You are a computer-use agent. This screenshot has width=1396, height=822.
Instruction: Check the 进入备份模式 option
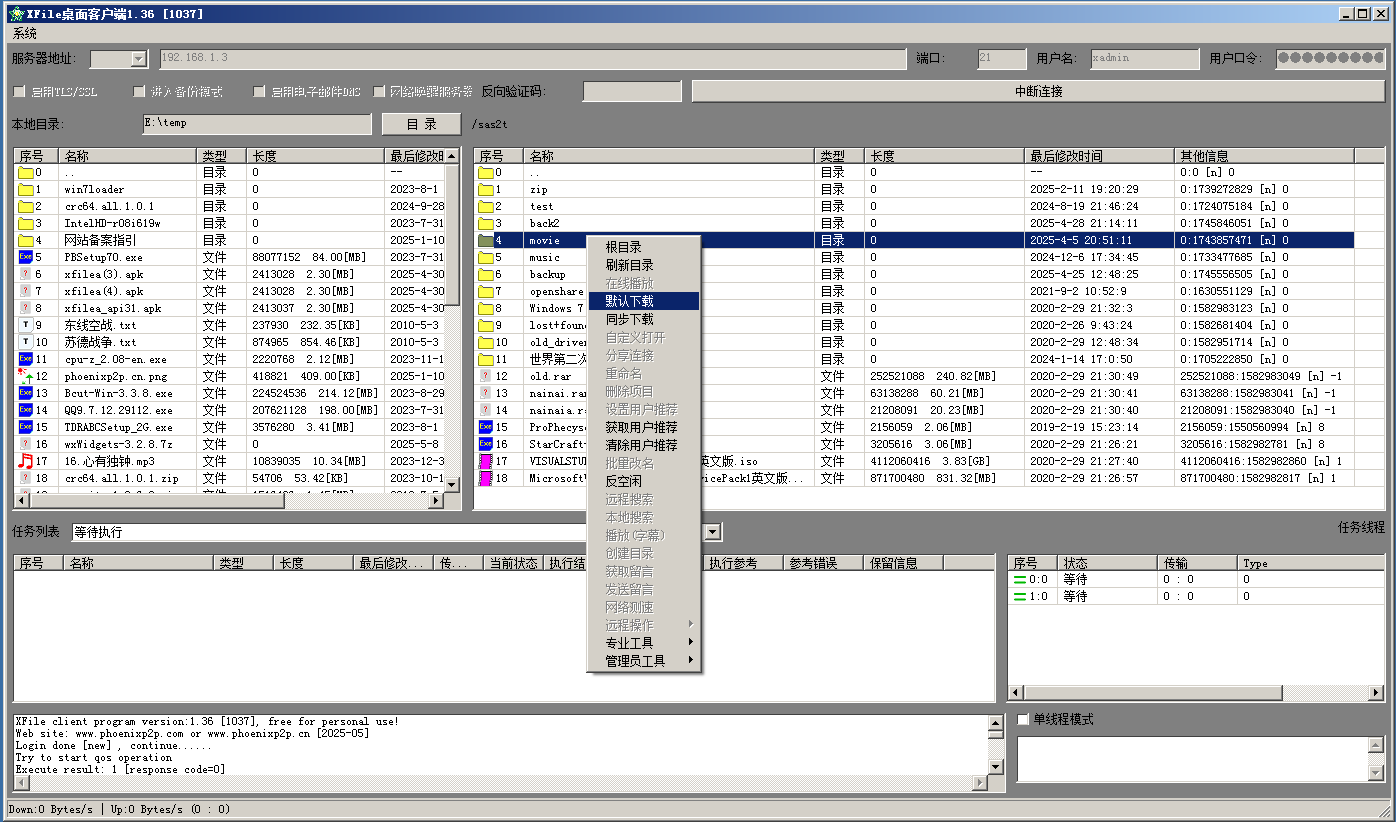[139, 92]
